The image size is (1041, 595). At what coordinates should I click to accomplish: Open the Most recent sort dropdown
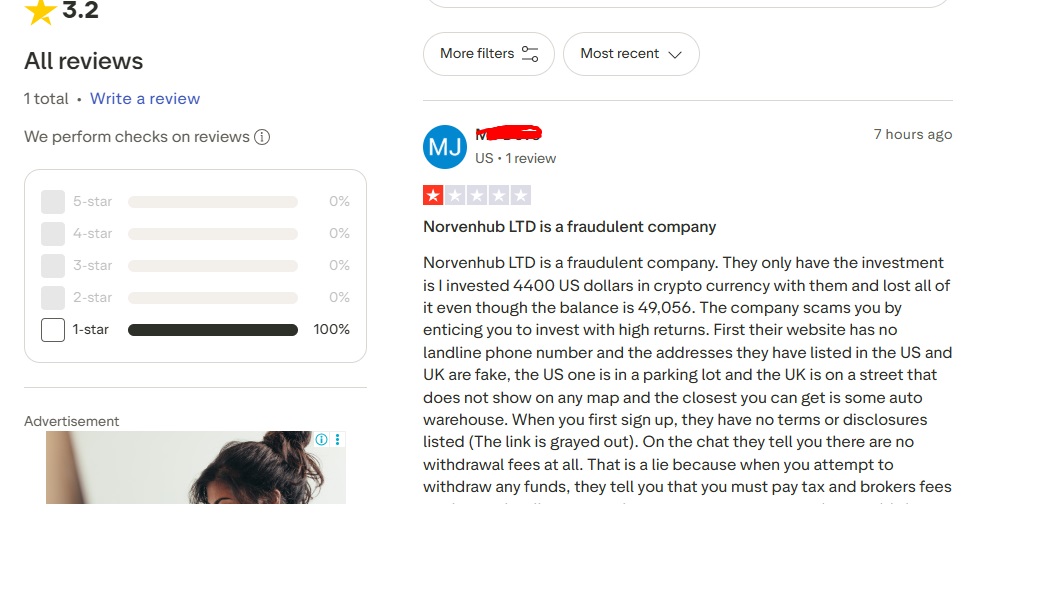click(630, 54)
